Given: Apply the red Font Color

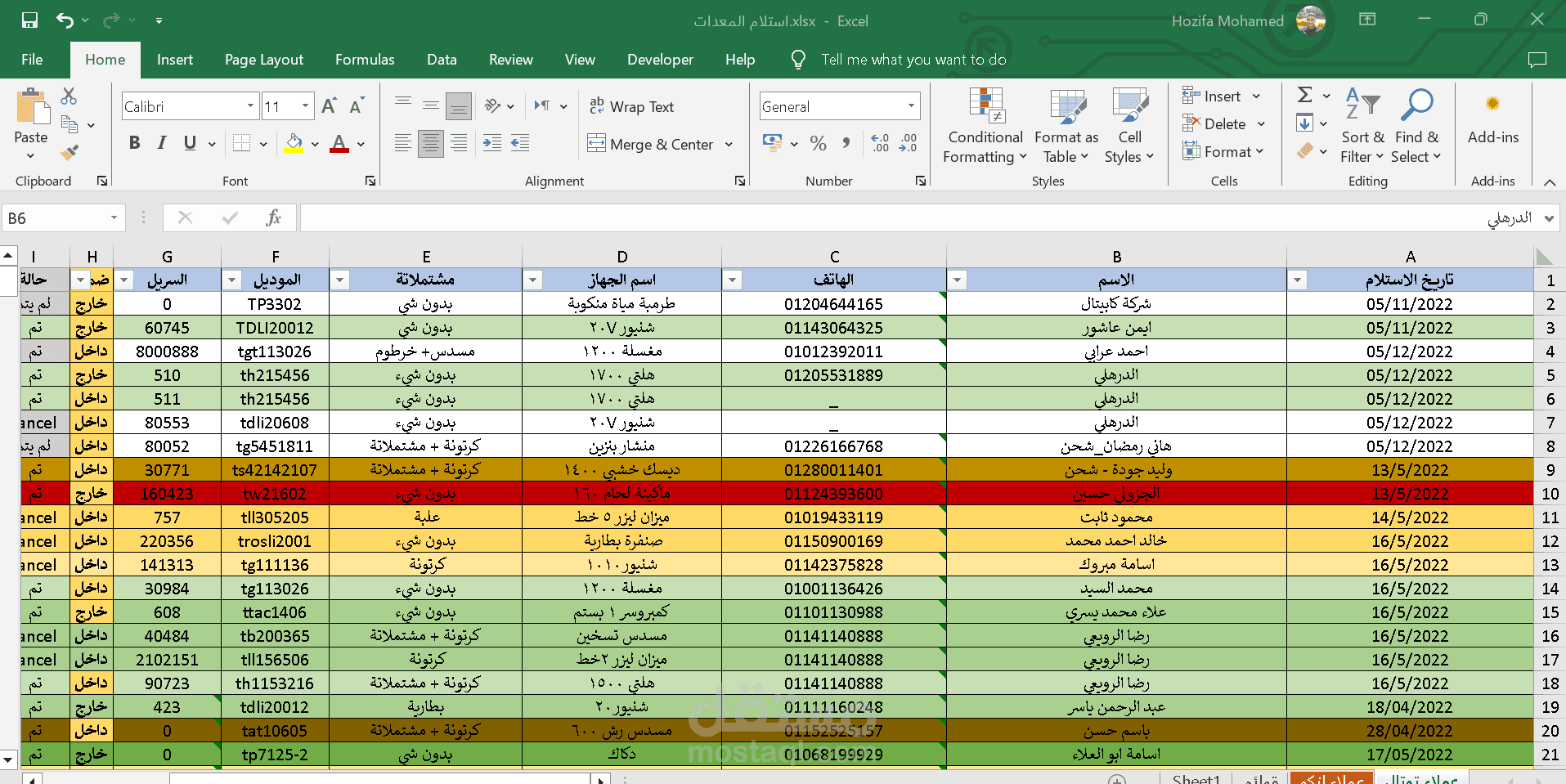Looking at the screenshot, I should [x=339, y=143].
